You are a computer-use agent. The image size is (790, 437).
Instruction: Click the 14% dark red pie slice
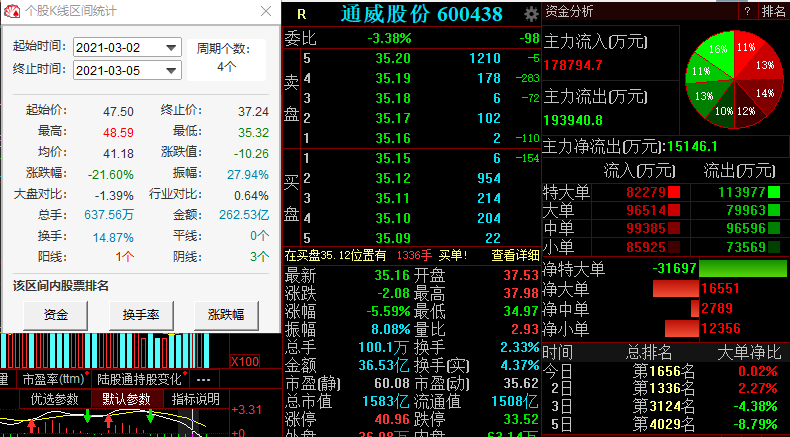(764, 93)
